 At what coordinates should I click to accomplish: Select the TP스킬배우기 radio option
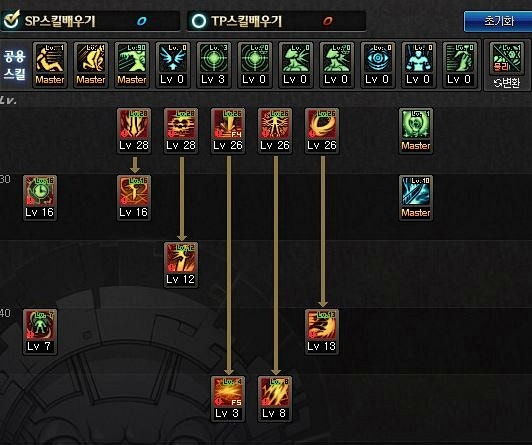tap(199, 21)
